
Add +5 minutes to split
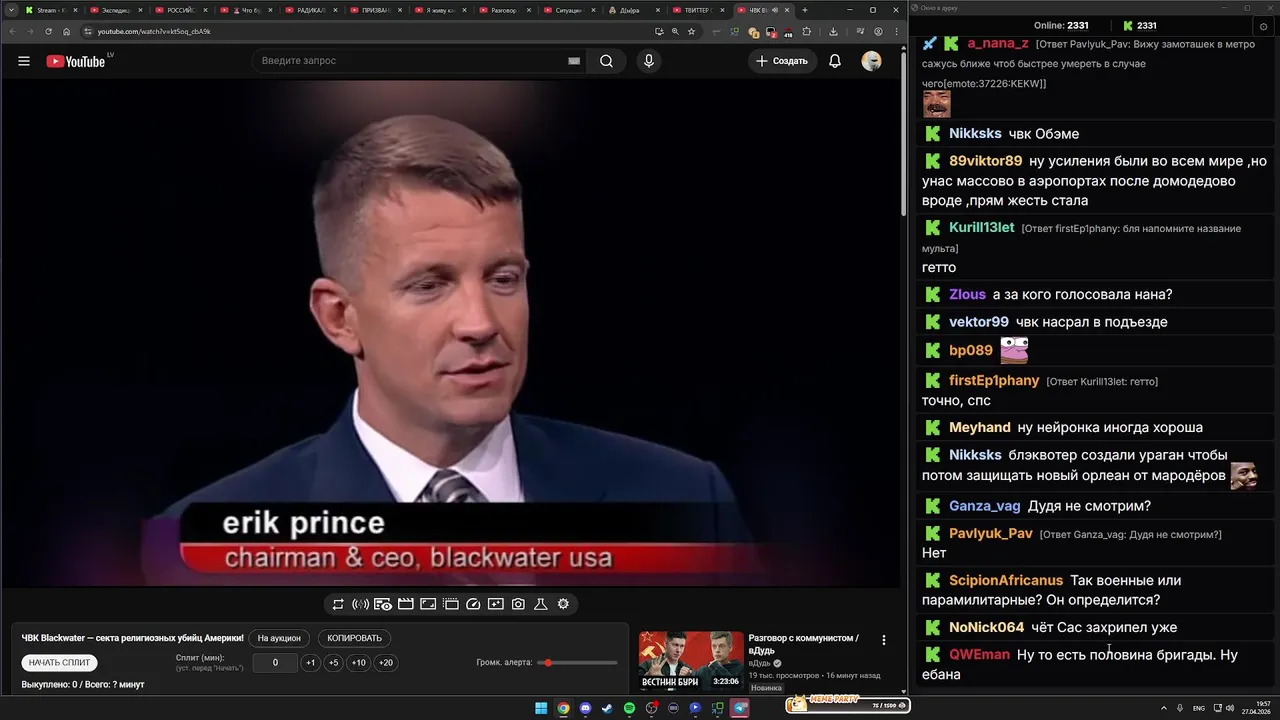pyautogui.click(x=333, y=662)
